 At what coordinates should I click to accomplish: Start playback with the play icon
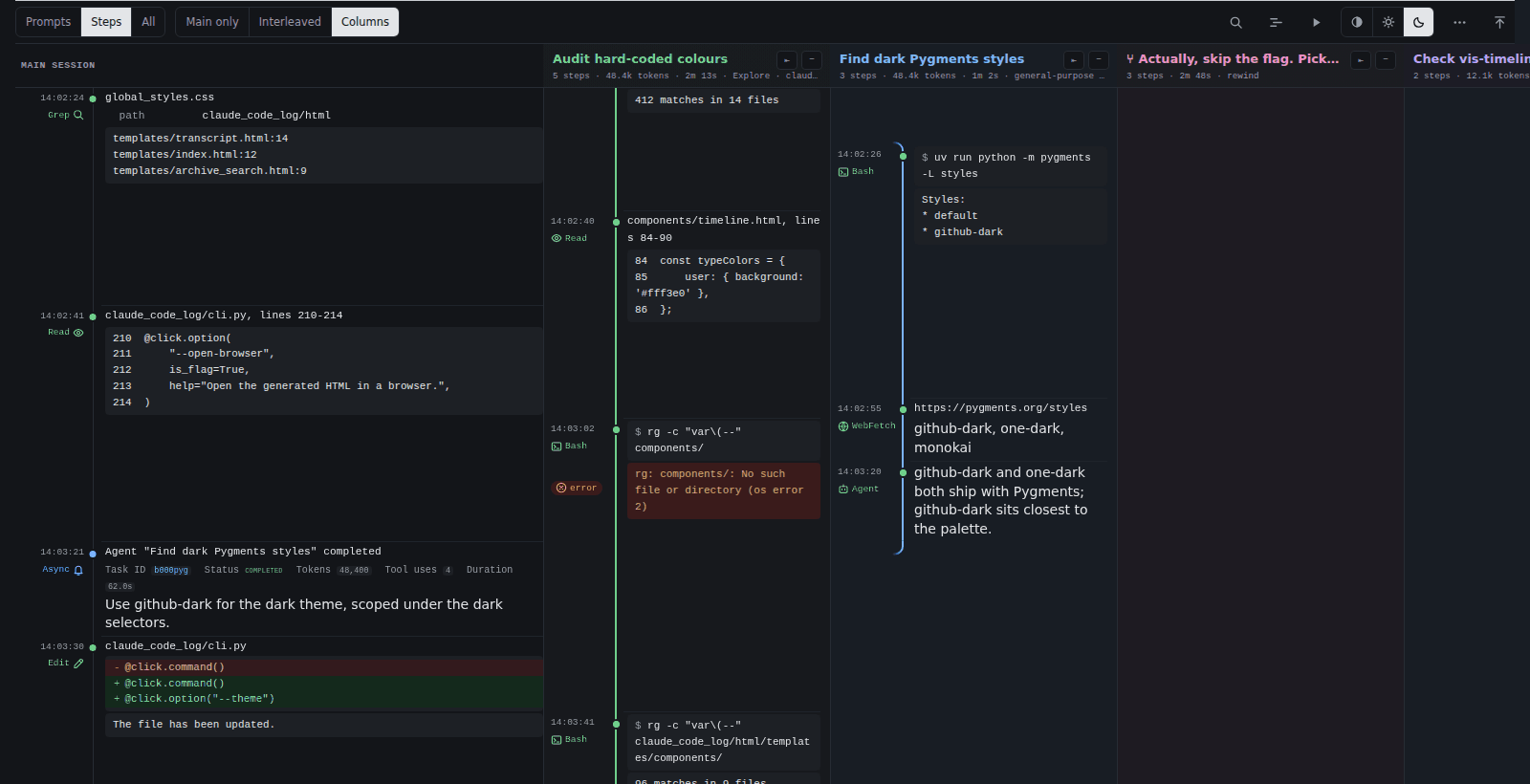[1316, 22]
